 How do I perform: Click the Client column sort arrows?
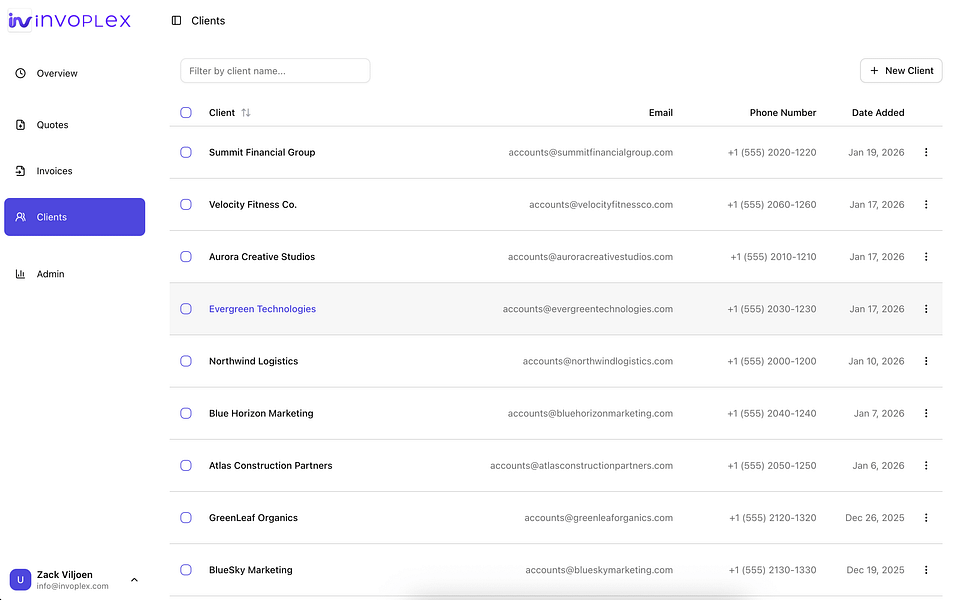point(246,113)
